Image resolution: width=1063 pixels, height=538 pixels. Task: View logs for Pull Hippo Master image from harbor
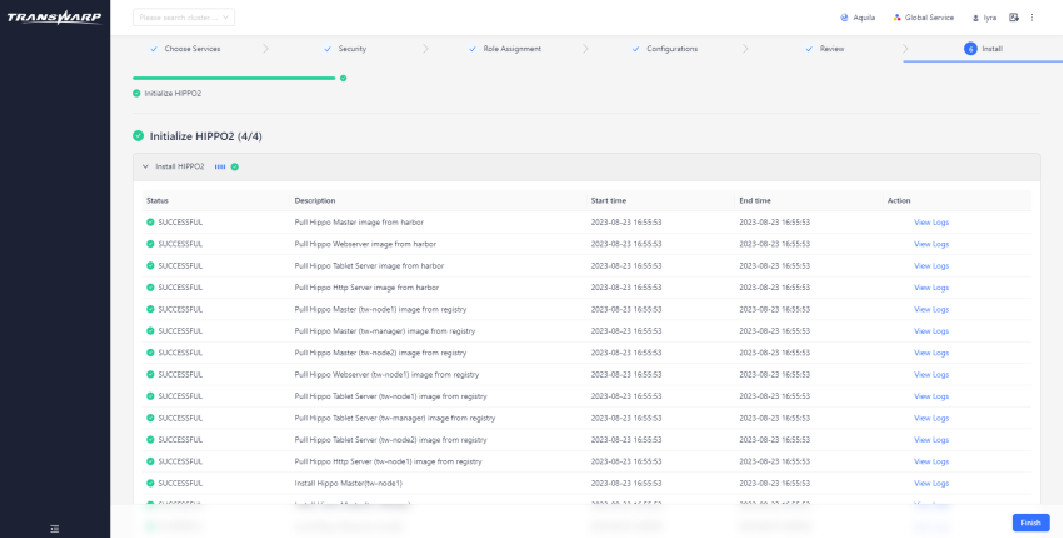click(x=931, y=222)
